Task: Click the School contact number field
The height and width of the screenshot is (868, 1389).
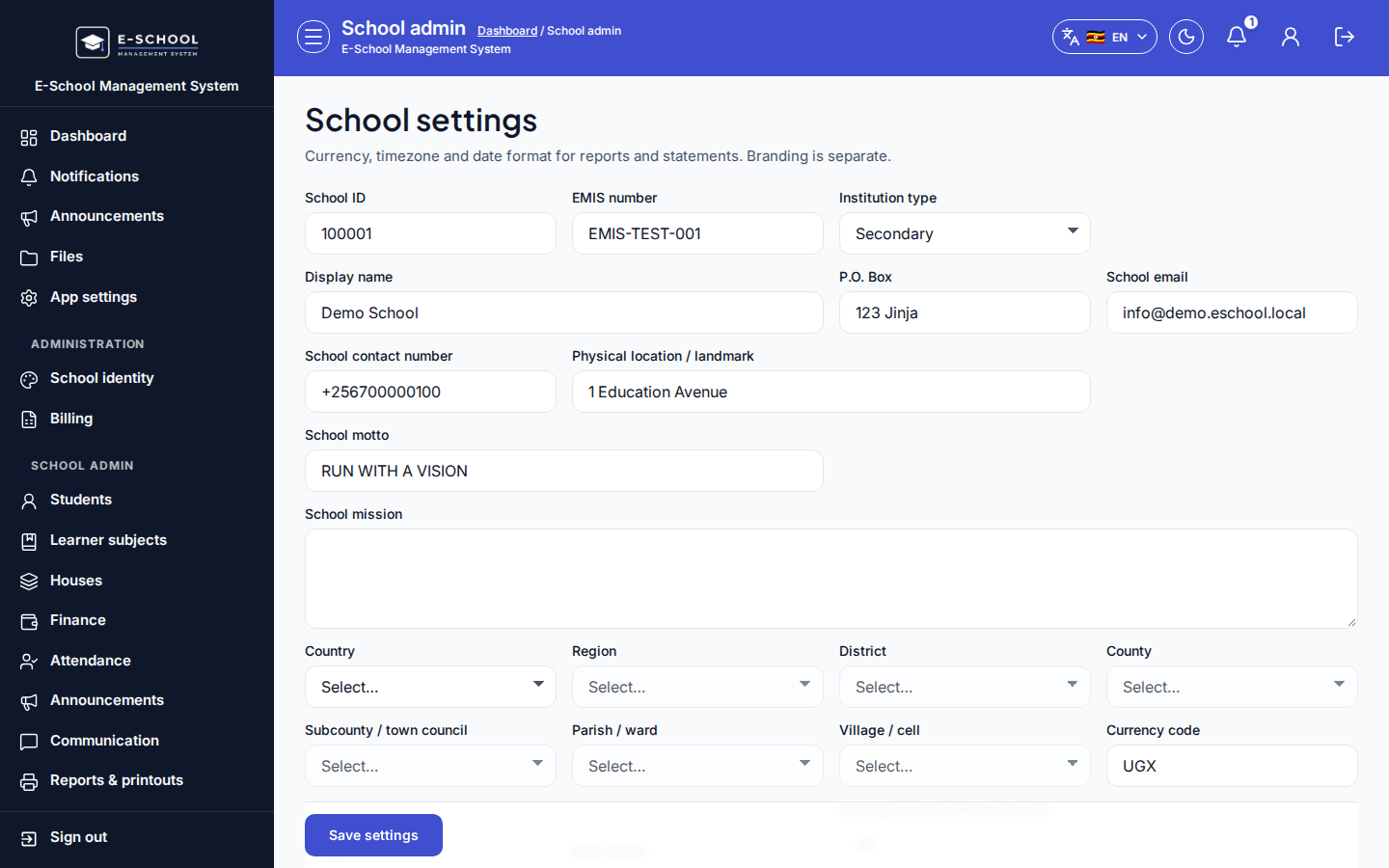Action: click(x=430, y=392)
